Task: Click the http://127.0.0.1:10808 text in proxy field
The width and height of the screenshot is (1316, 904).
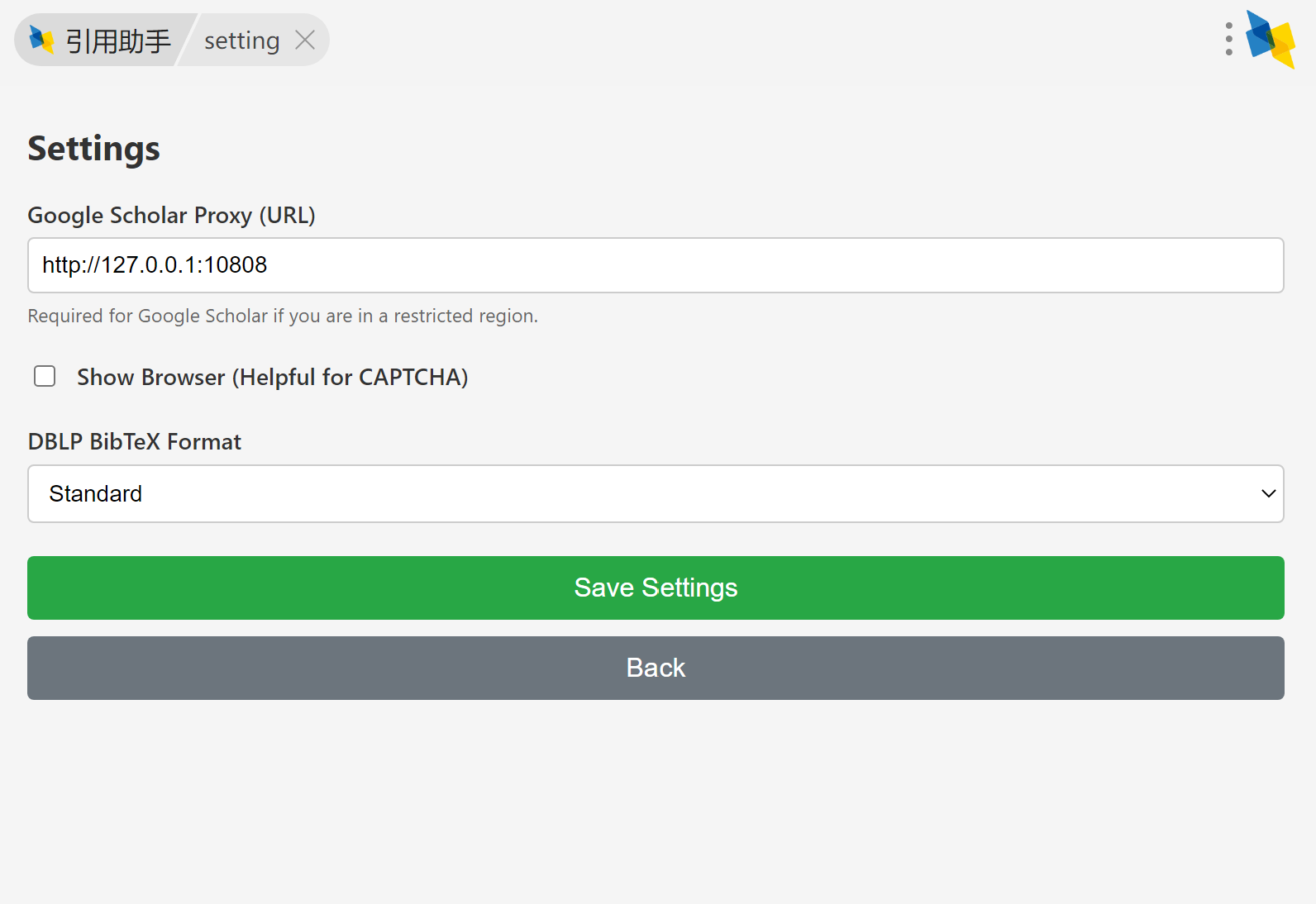Action: click(x=155, y=265)
